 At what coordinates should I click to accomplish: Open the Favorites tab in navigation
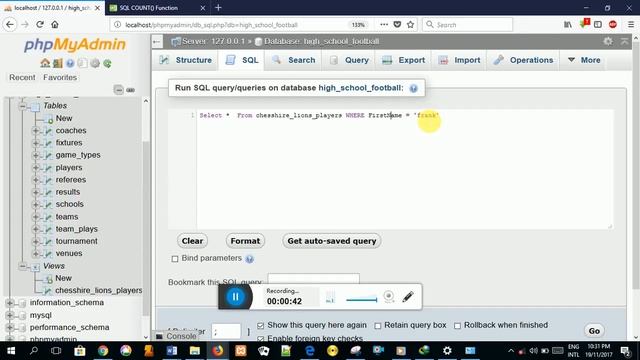point(60,77)
